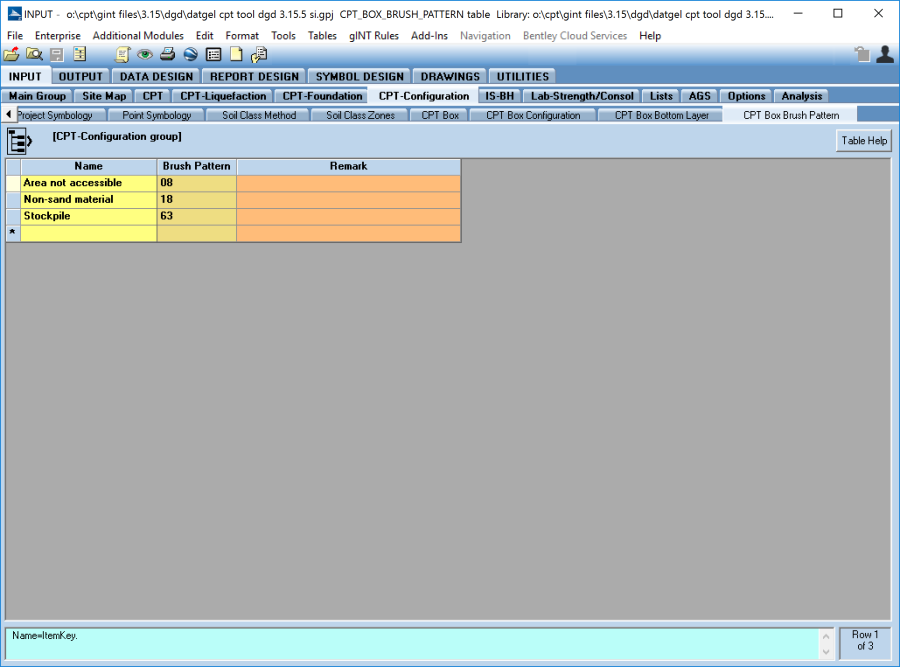Image resolution: width=900 pixels, height=667 pixels.
Task: Click the open project folder icon
Action: (11, 55)
